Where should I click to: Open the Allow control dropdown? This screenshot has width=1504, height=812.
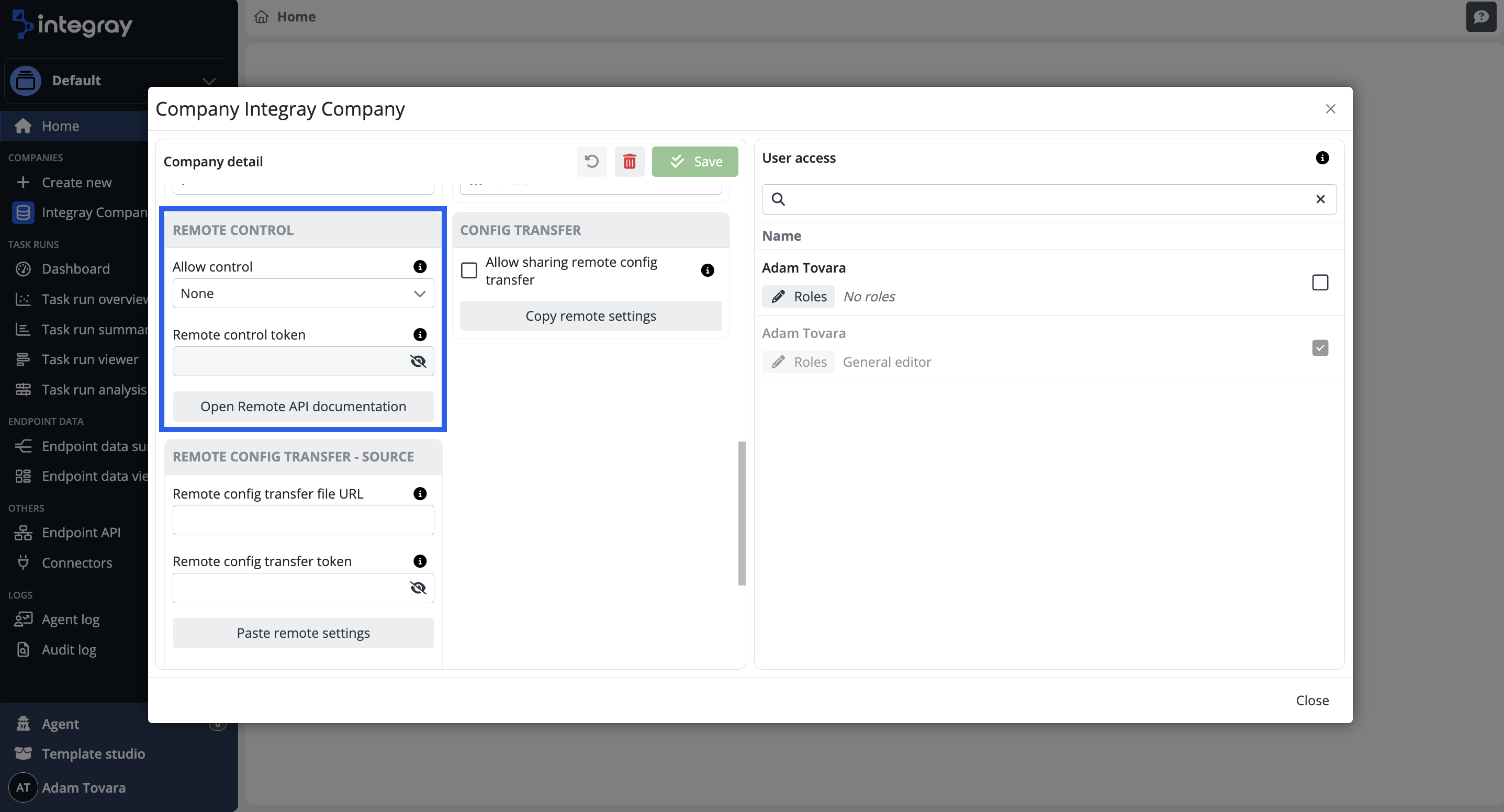click(x=303, y=294)
